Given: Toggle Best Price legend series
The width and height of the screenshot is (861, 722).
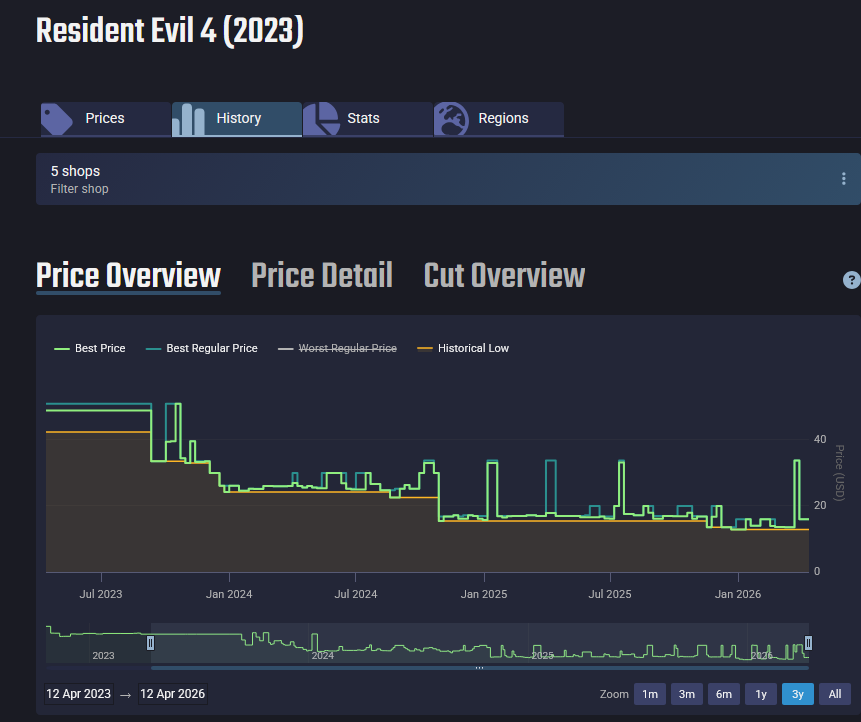Looking at the screenshot, I should click(90, 348).
